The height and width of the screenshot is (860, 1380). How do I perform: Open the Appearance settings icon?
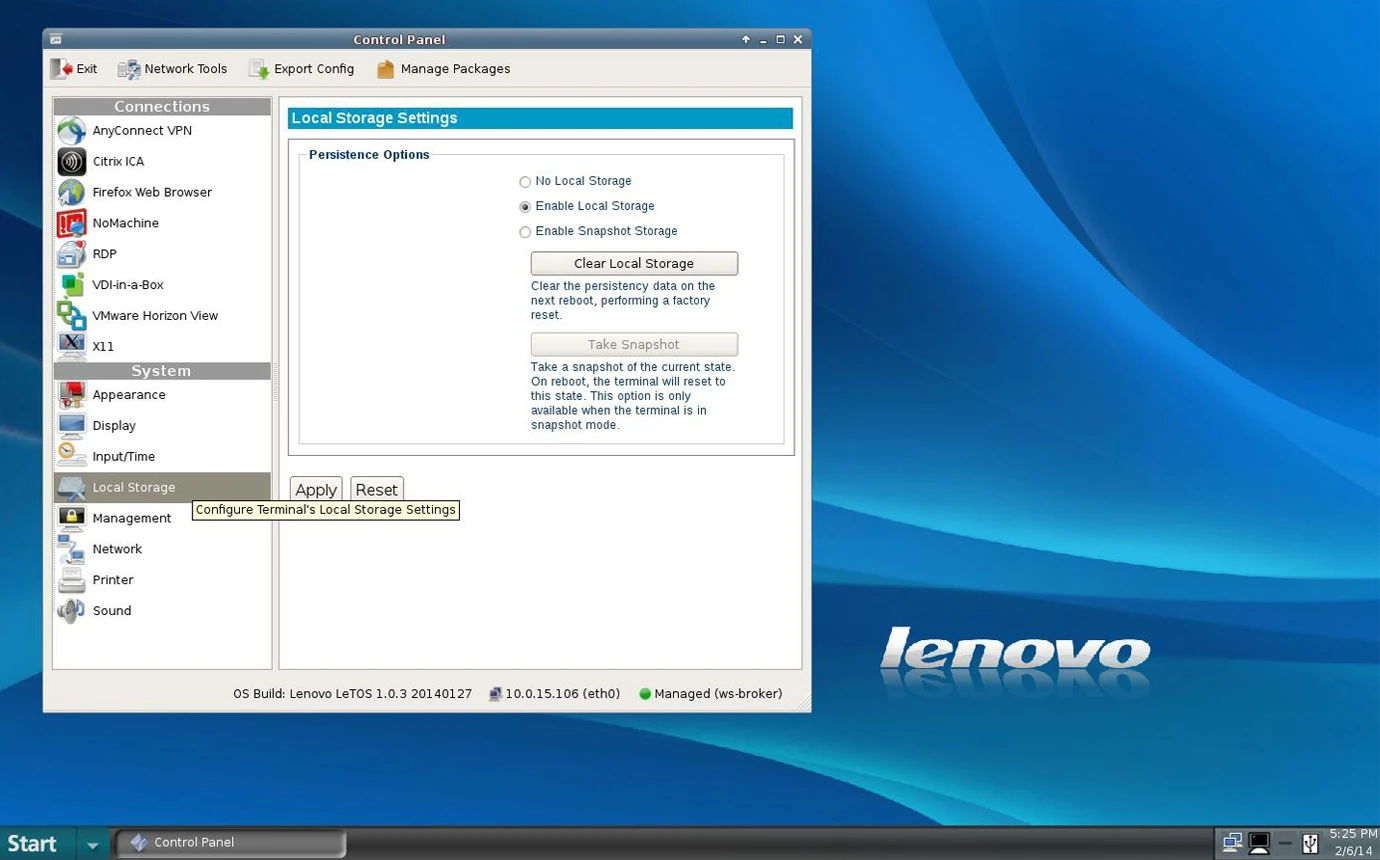click(71, 395)
